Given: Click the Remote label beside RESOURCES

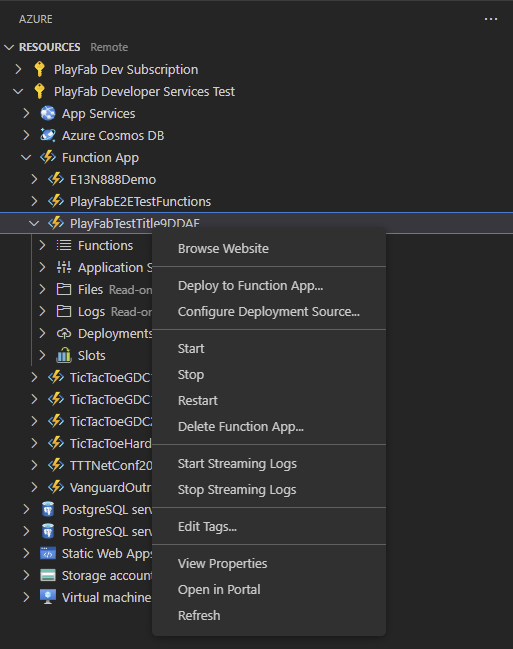Looking at the screenshot, I should pos(109,47).
